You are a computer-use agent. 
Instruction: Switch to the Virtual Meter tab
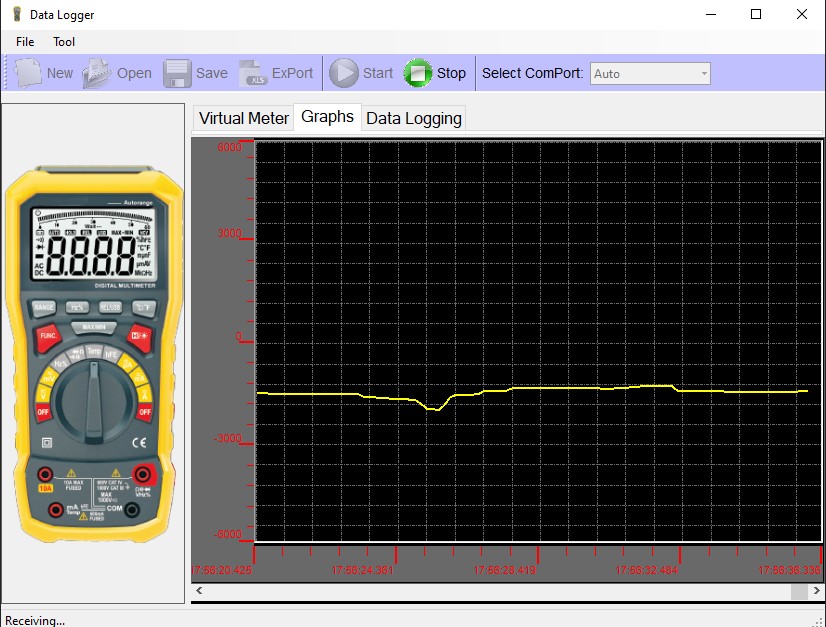point(243,118)
